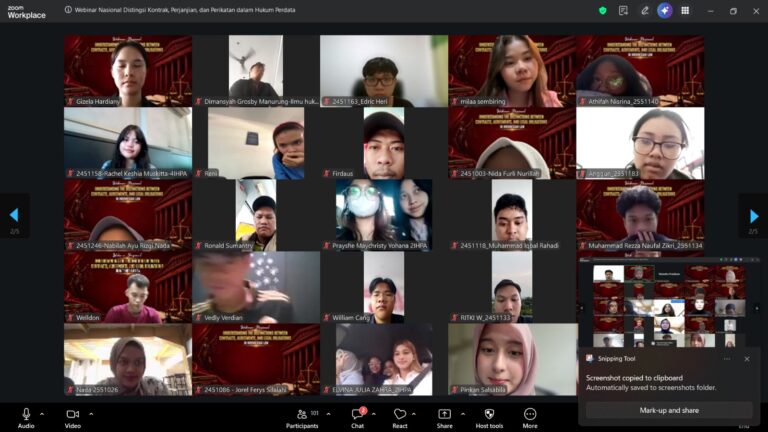Open the Participants panel
Screen dimensions: 768x432
coord(302,418)
